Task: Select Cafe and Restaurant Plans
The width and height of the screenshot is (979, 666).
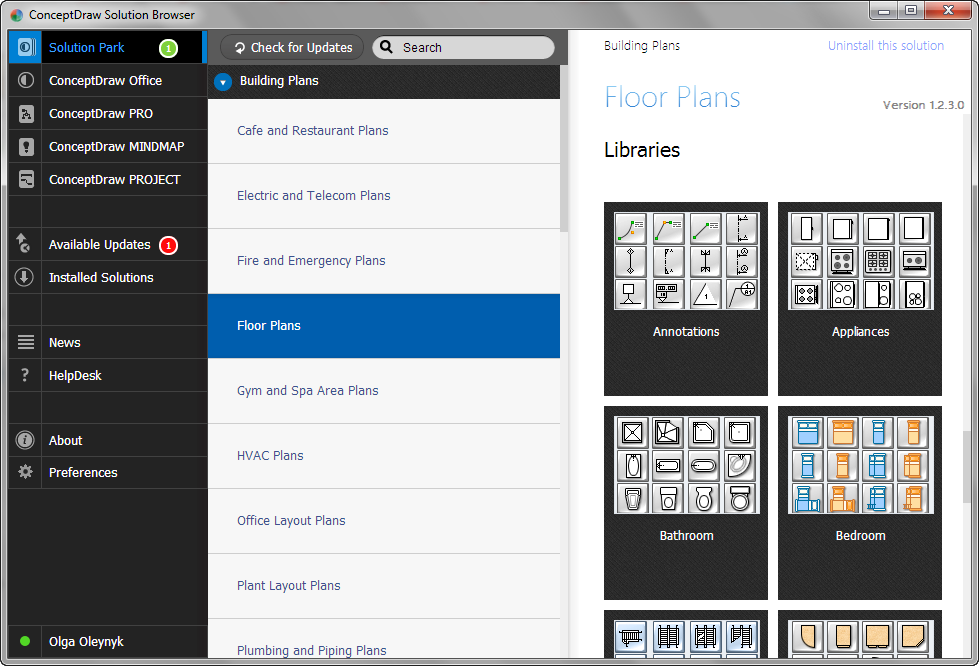Action: [x=383, y=131]
